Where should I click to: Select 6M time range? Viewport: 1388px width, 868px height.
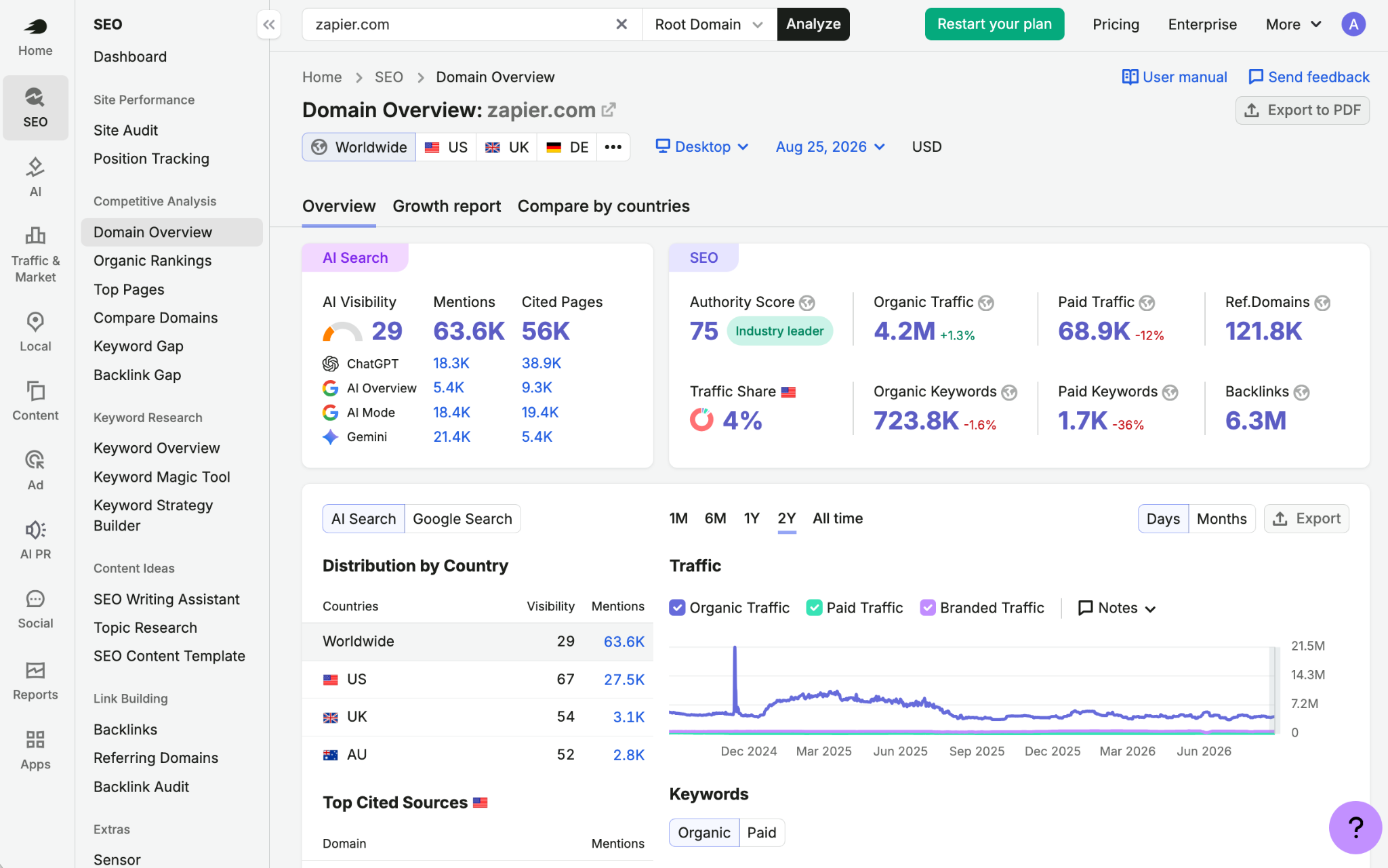click(715, 519)
